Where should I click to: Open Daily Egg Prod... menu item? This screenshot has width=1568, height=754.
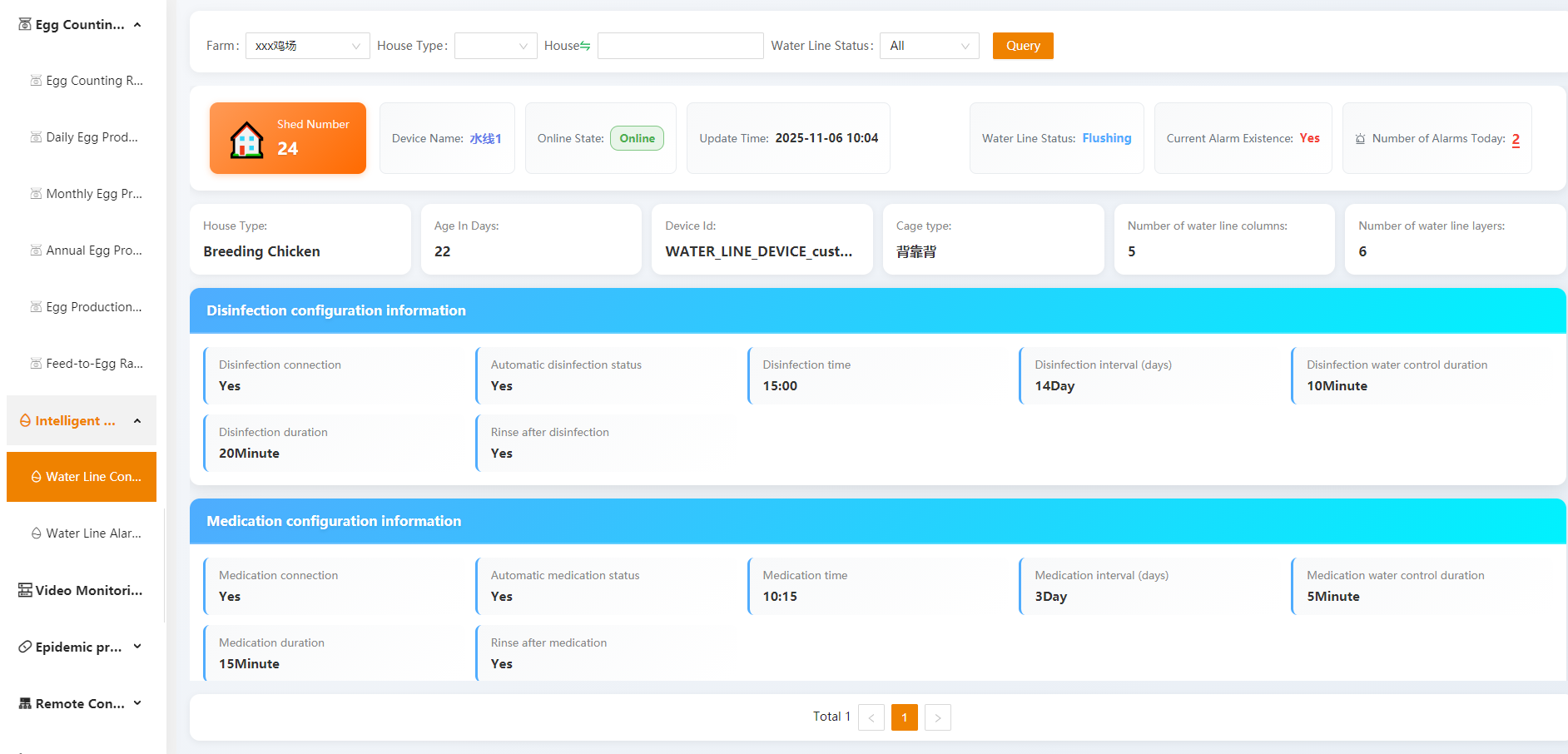pos(82,137)
